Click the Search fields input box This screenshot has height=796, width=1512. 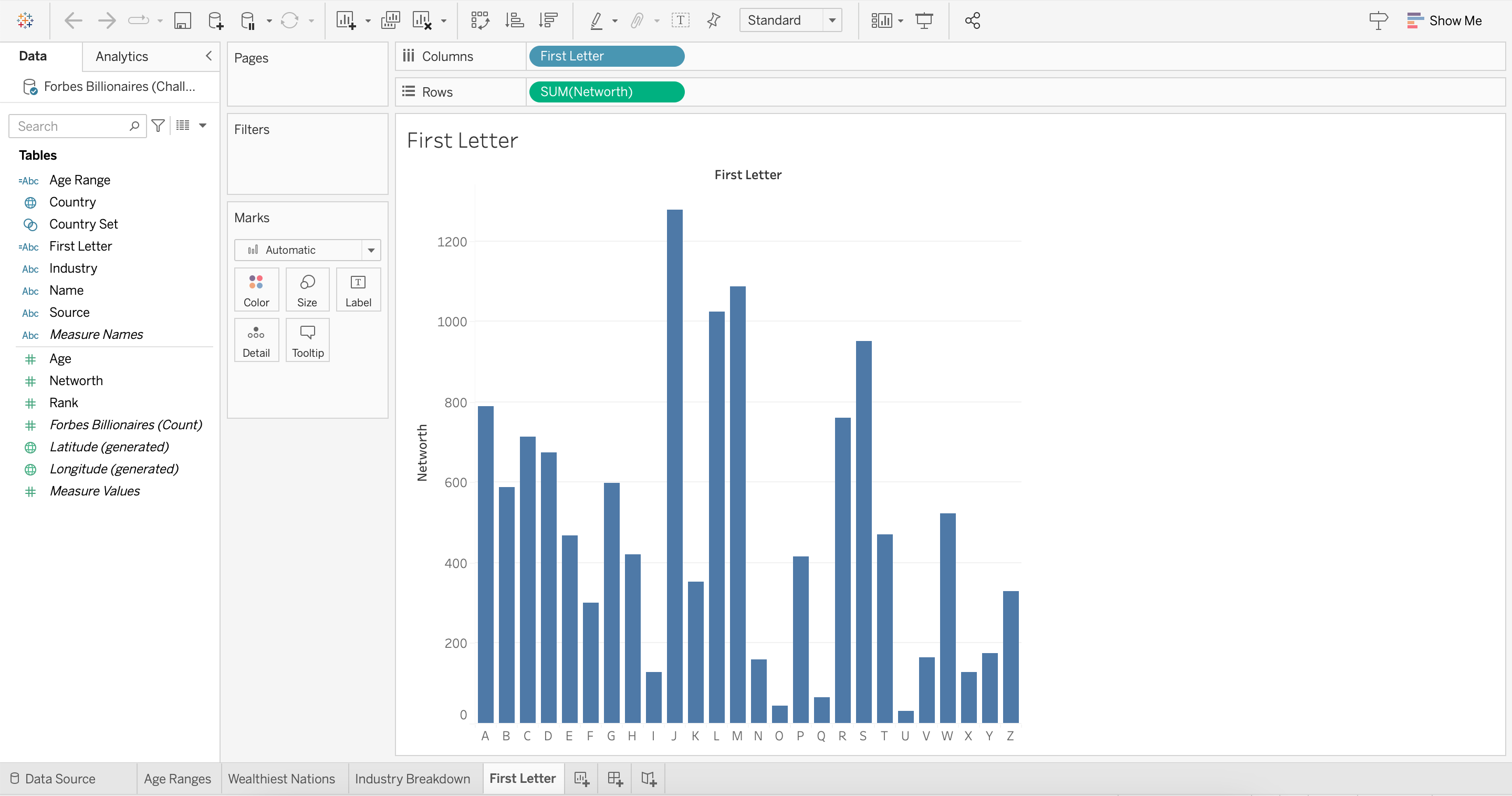click(70, 126)
